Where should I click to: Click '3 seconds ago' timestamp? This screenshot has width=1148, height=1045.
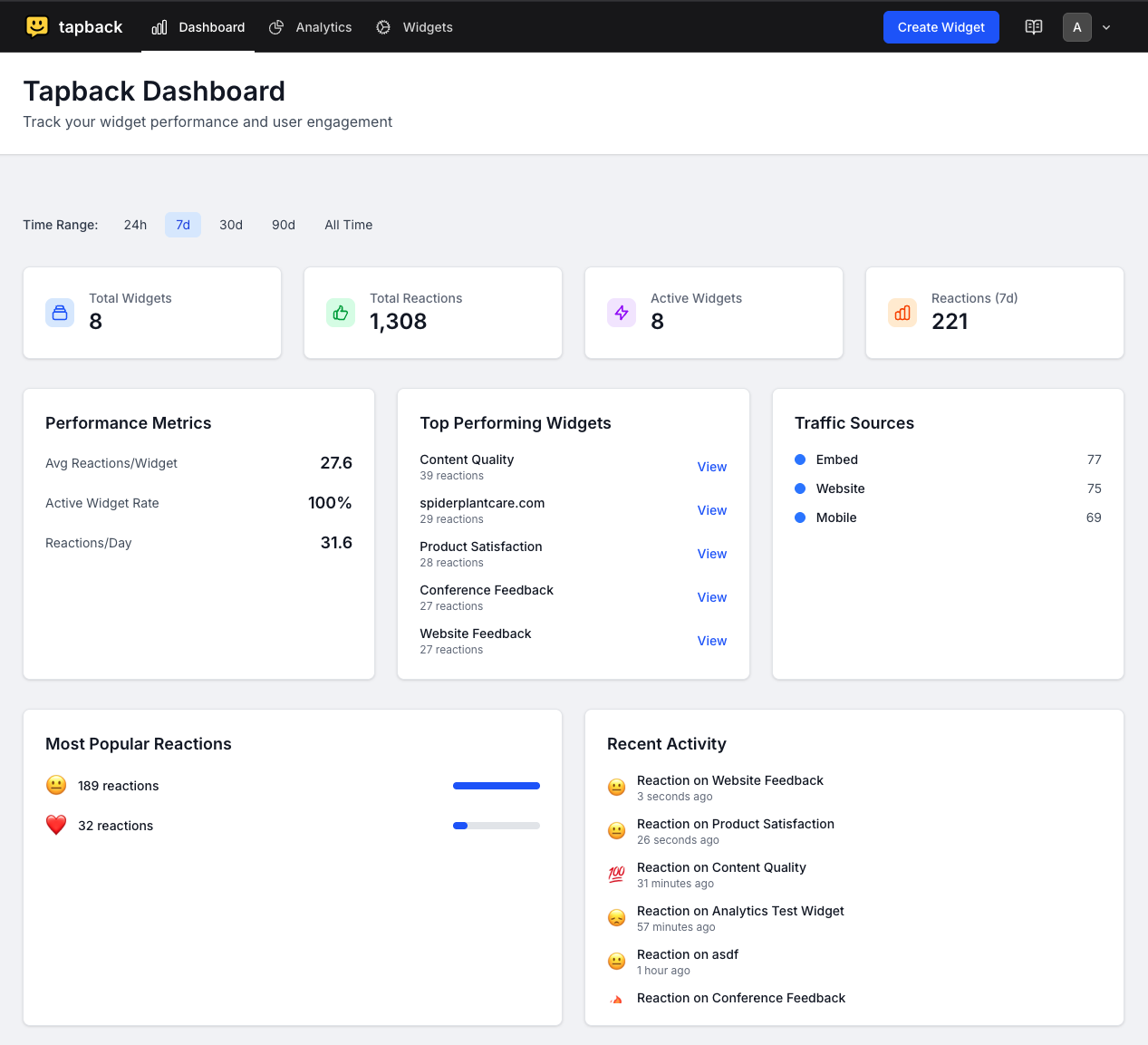[x=675, y=797]
